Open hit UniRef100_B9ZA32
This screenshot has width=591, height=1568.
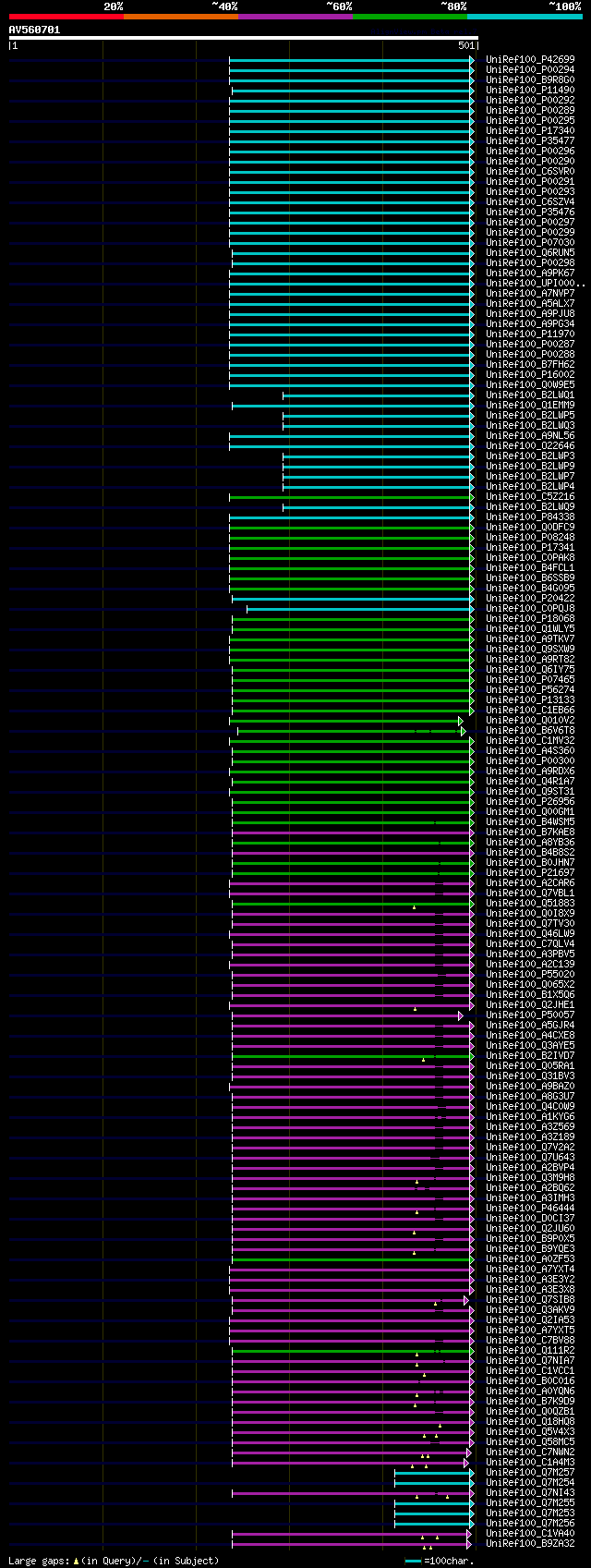[x=530, y=1543]
